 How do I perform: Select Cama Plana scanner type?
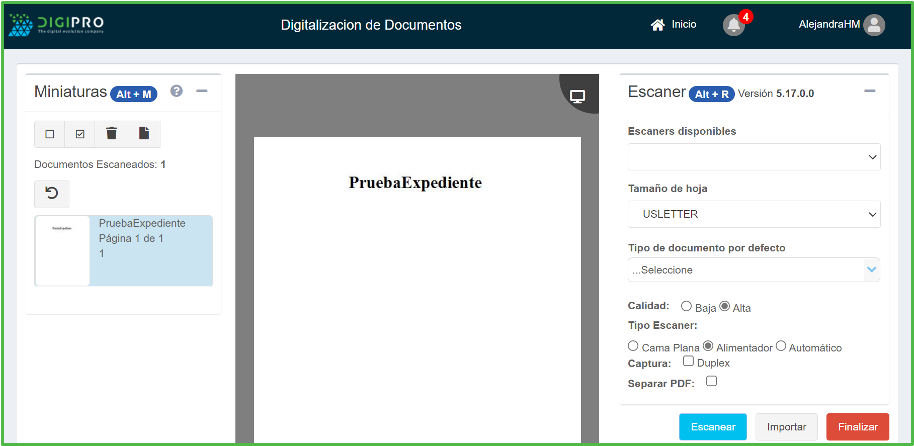[x=633, y=346]
